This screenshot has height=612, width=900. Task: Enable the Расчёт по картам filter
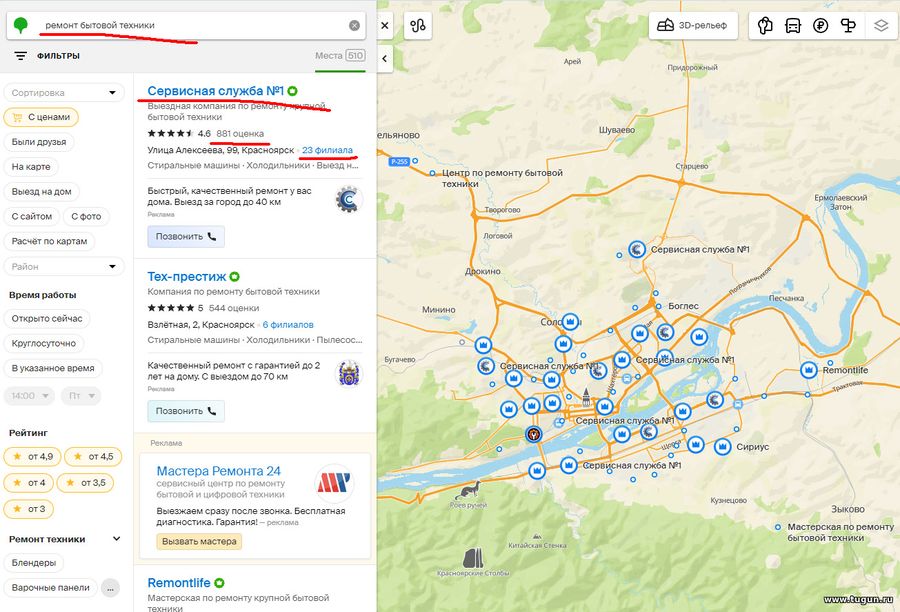(49, 241)
